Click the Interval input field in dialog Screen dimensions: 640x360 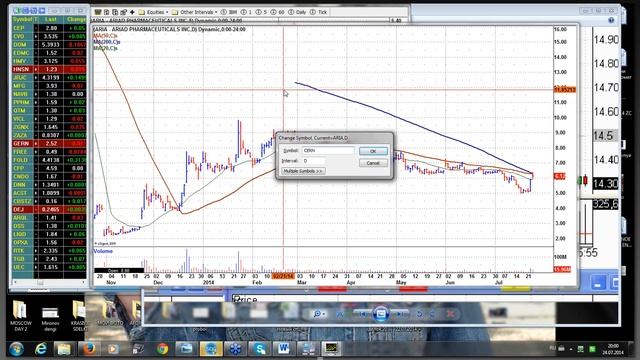pyautogui.click(x=313, y=160)
